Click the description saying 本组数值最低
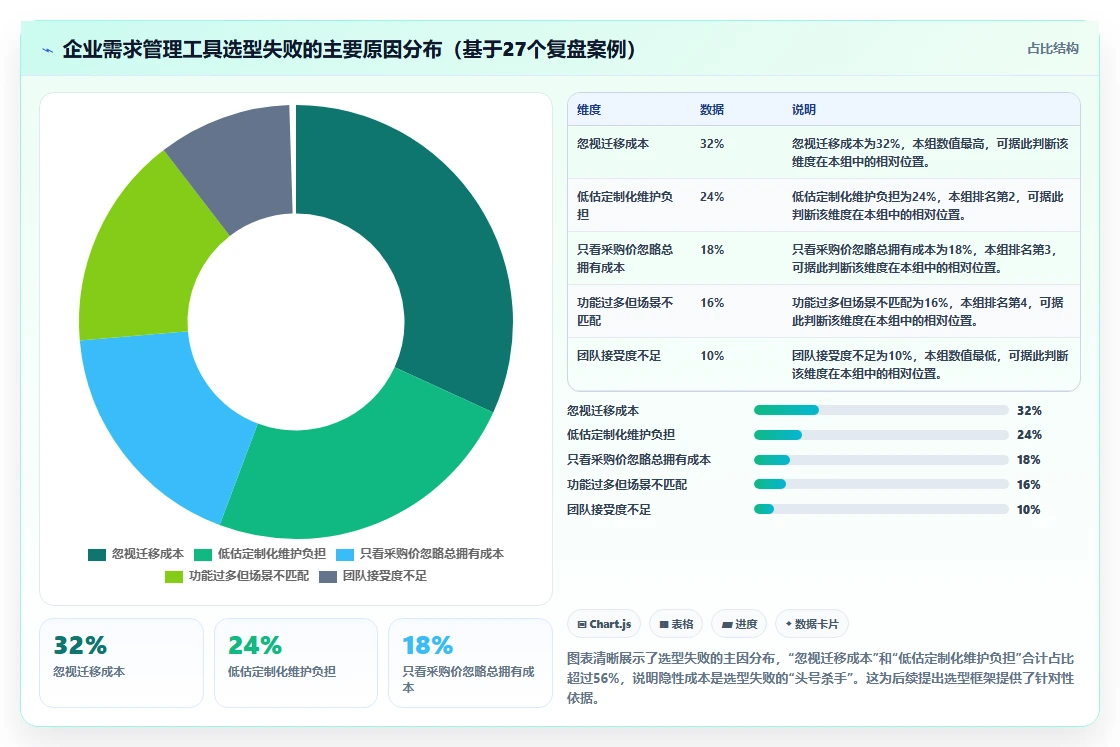Image resolution: width=1120 pixels, height=747 pixels. (930, 364)
